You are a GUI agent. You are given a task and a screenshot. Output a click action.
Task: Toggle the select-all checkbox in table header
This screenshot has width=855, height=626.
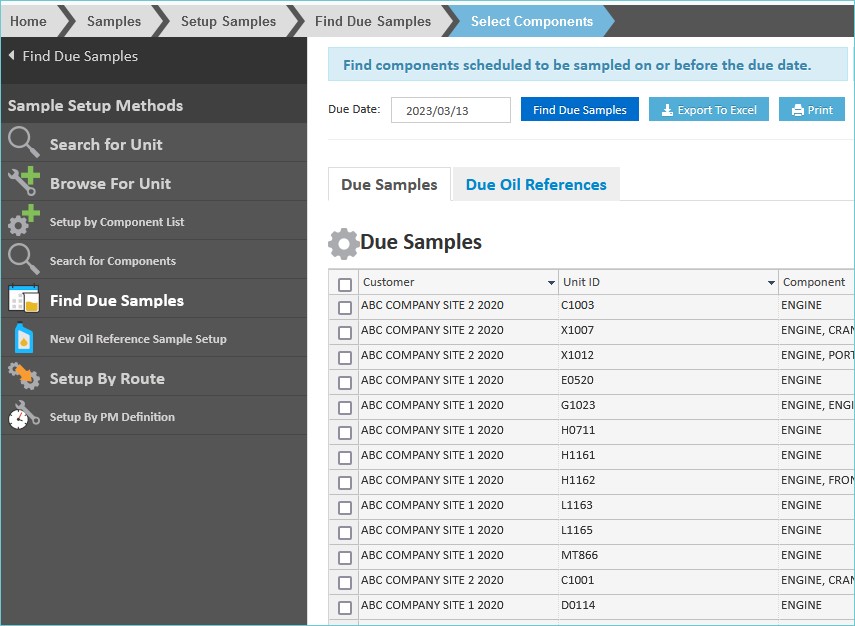click(x=345, y=284)
